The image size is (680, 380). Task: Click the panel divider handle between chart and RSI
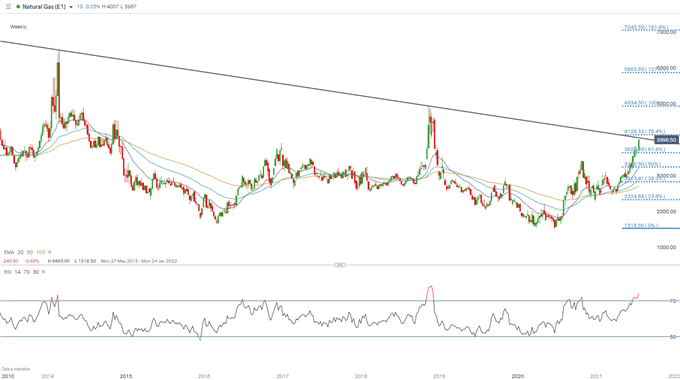(340, 265)
